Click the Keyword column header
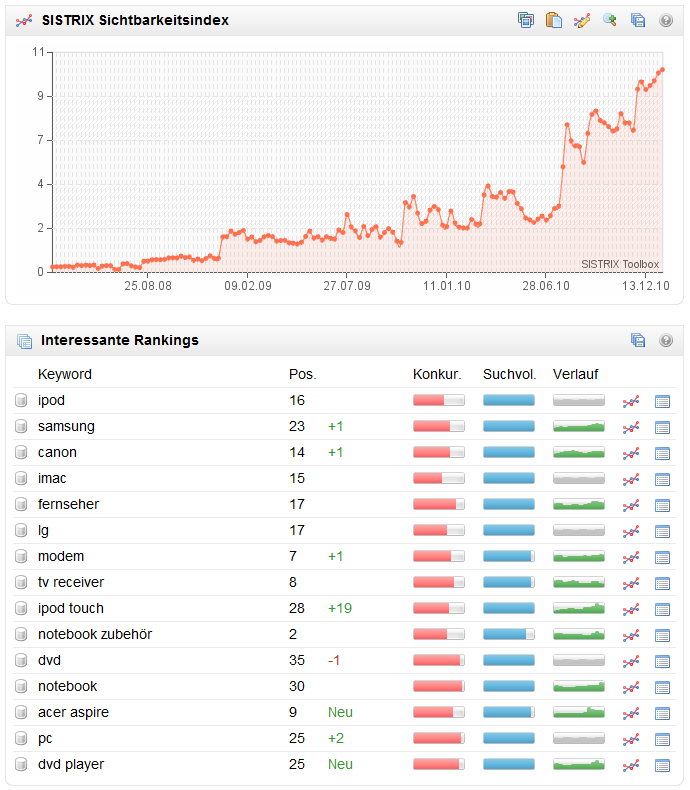Image resolution: width=690 pixels, height=790 pixels. pyautogui.click(x=65, y=374)
